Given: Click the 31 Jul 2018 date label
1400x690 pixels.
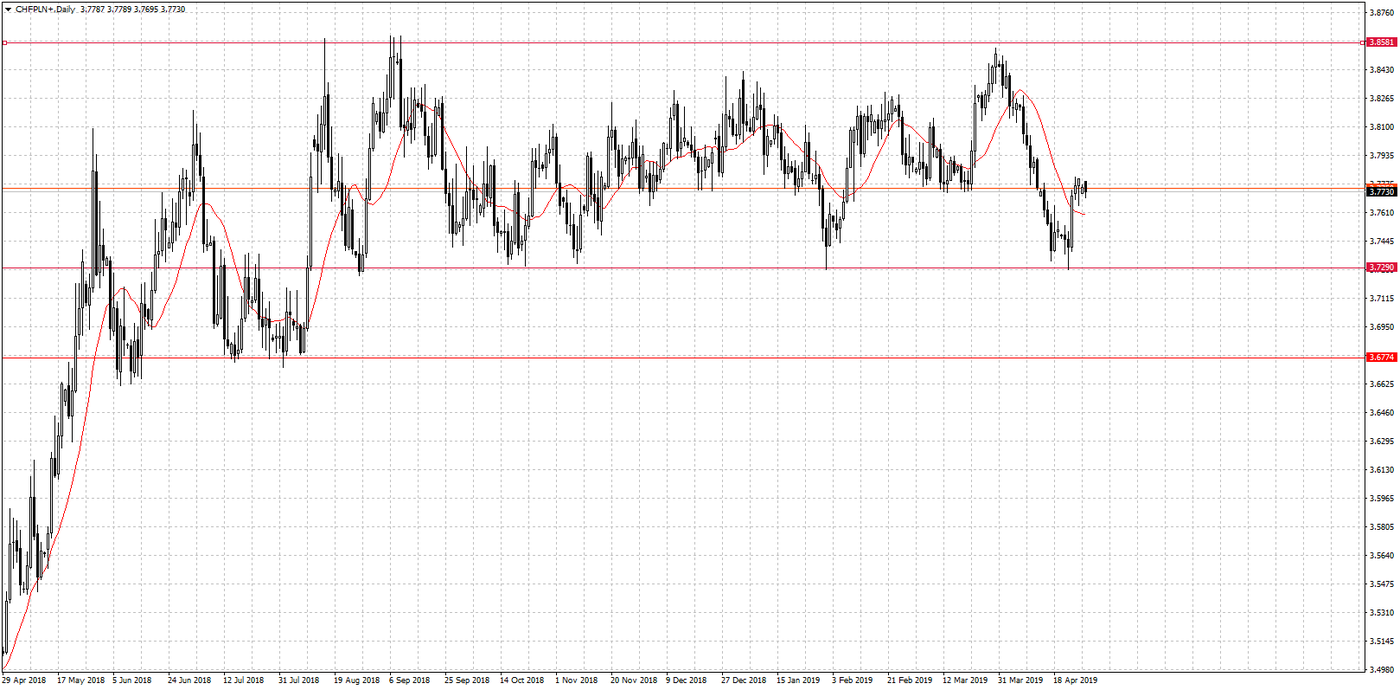Looking at the screenshot, I should [x=299, y=680].
